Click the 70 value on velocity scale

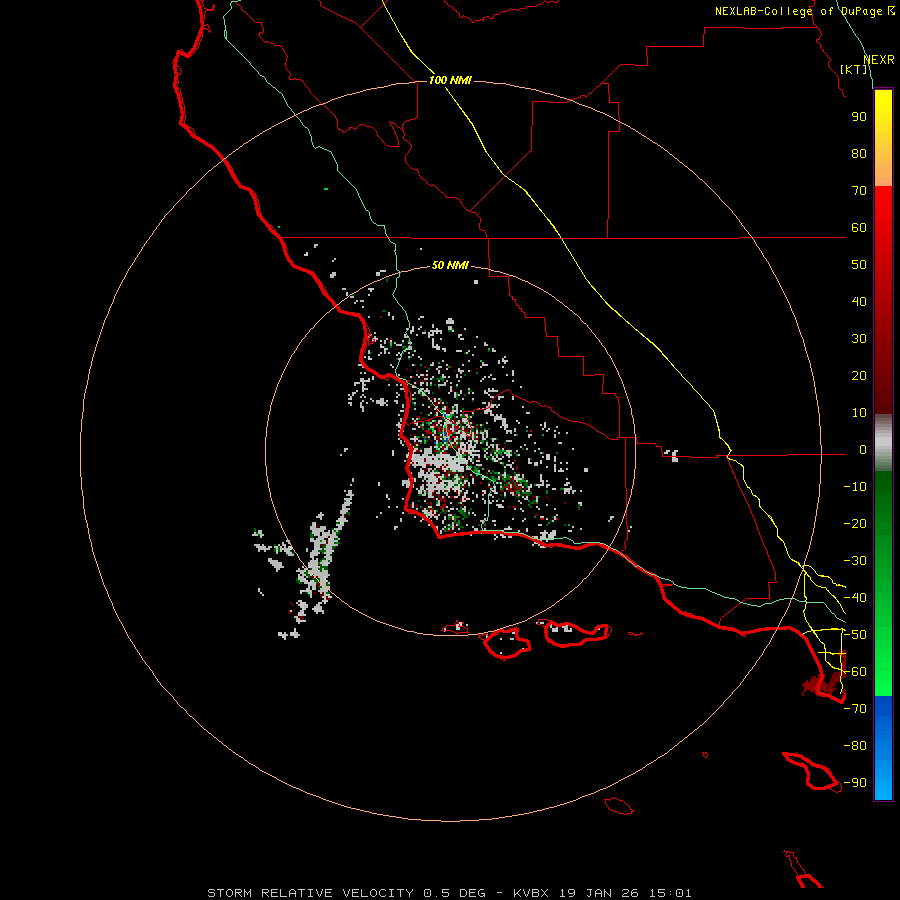[859, 191]
